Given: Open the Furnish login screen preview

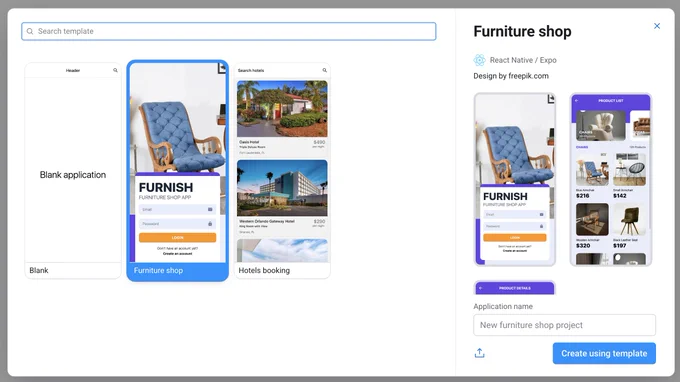Looking at the screenshot, I should (x=515, y=179).
